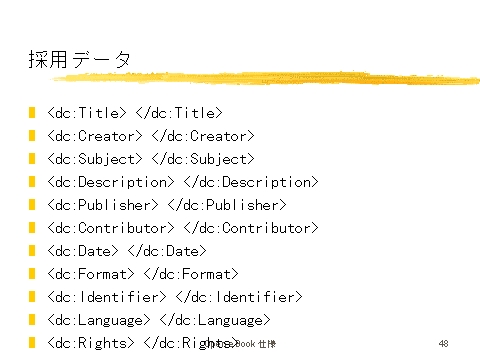Click the dc:Subject tag line
This screenshot has width=480, height=360.
(x=151, y=159)
